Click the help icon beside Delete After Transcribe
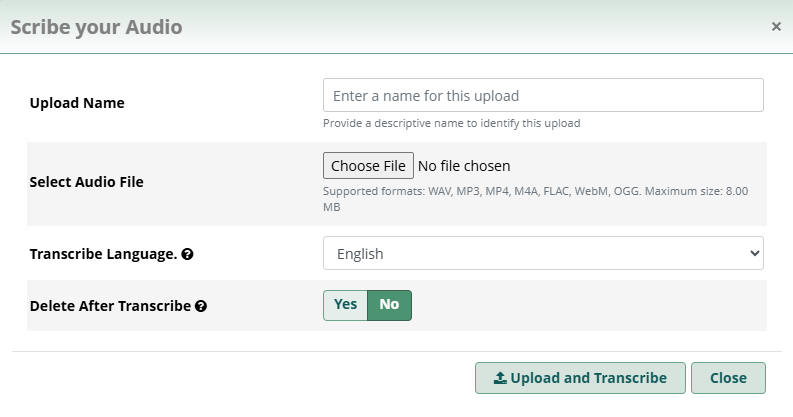 (x=201, y=306)
